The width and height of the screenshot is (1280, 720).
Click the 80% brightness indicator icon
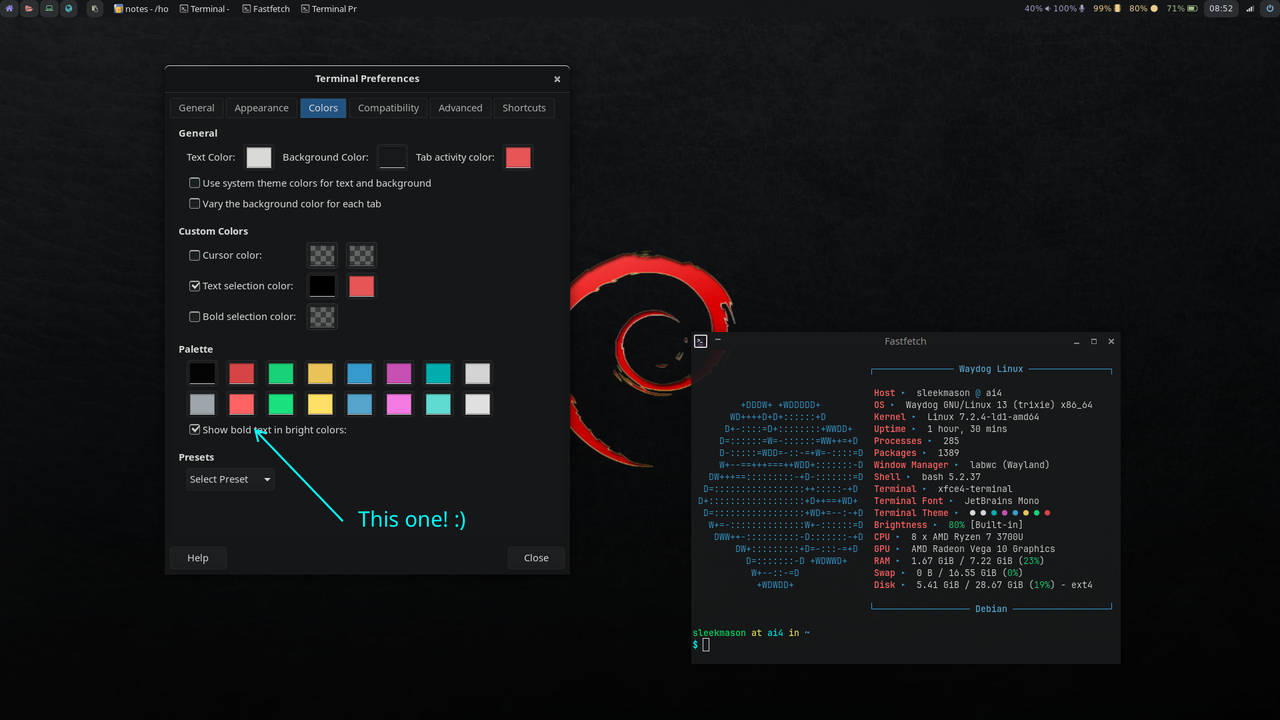pyautogui.click(x=1154, y=8)
